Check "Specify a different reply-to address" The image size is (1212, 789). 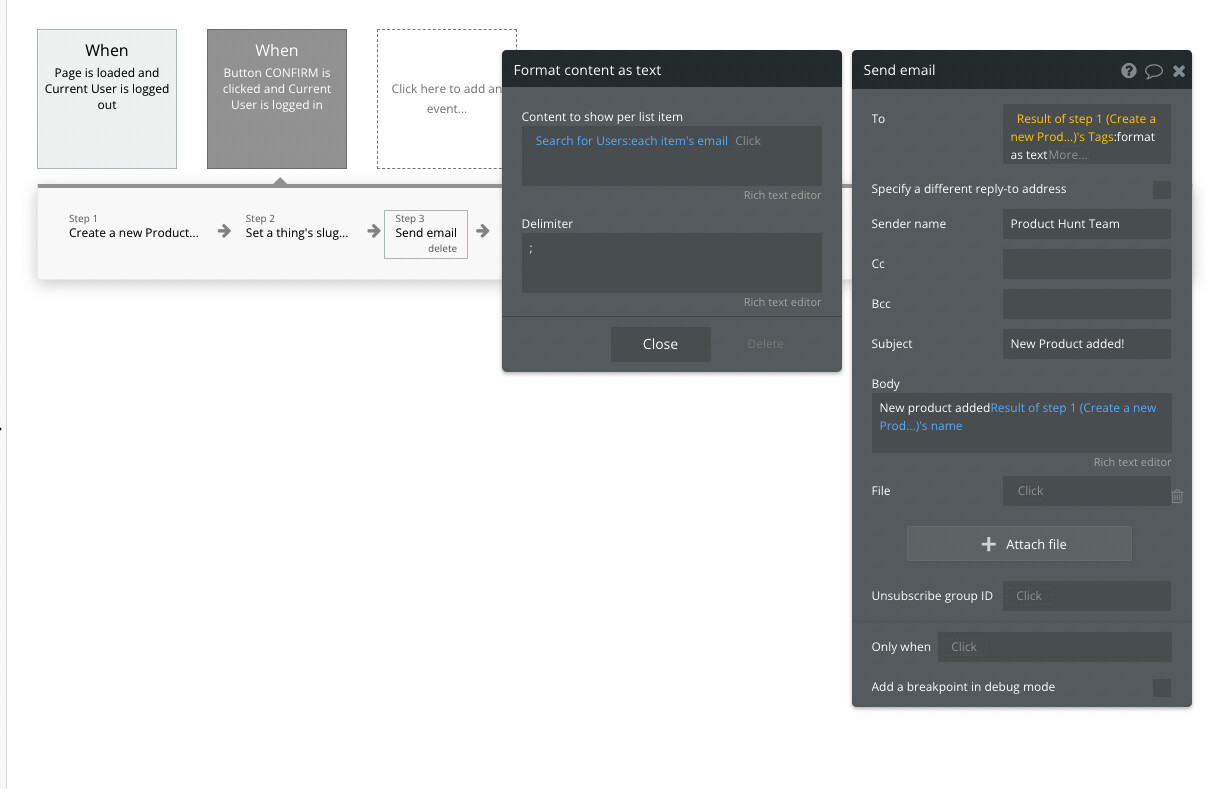pos(1161,189)
